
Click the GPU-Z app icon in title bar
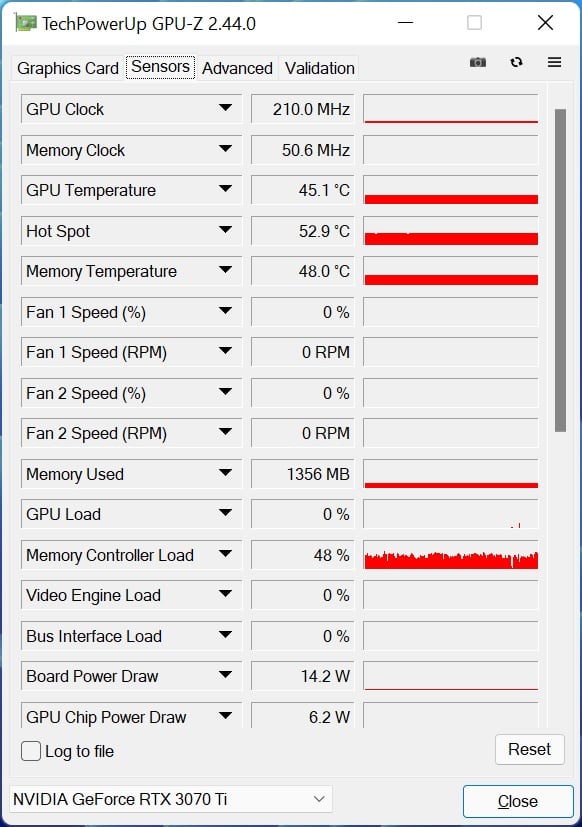tap(25, 23)
